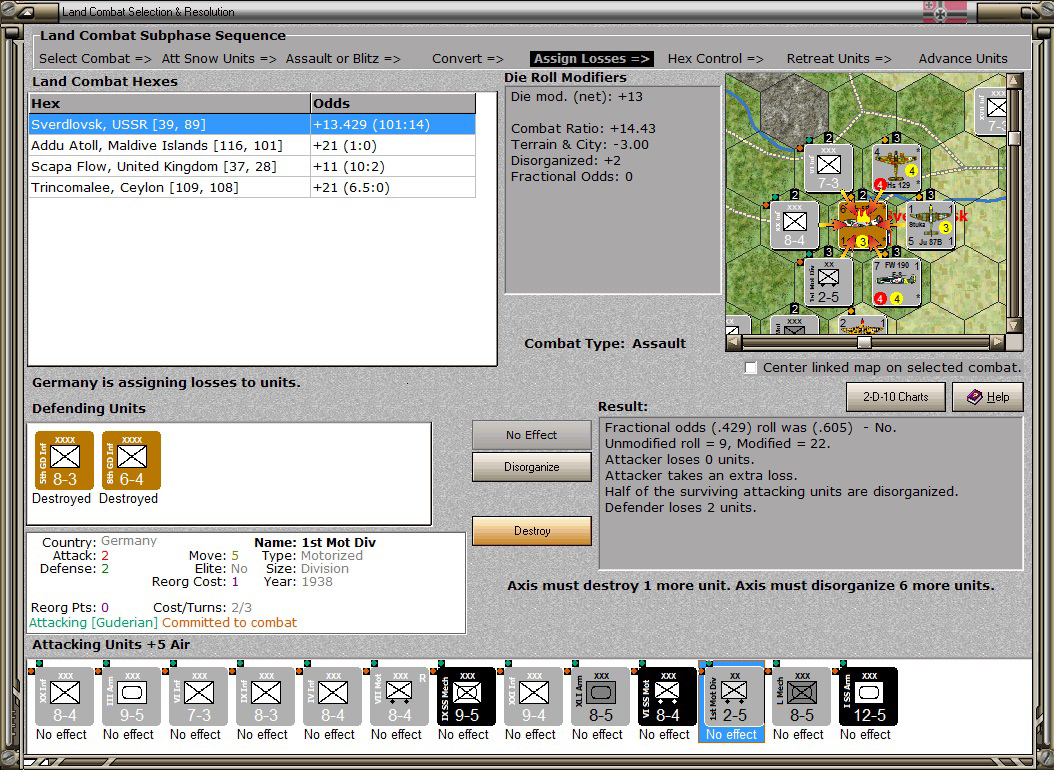Select destroyed 8-3 defending unit counter
This screenshot has height=770, width=1054.
[x=64, y=461]
